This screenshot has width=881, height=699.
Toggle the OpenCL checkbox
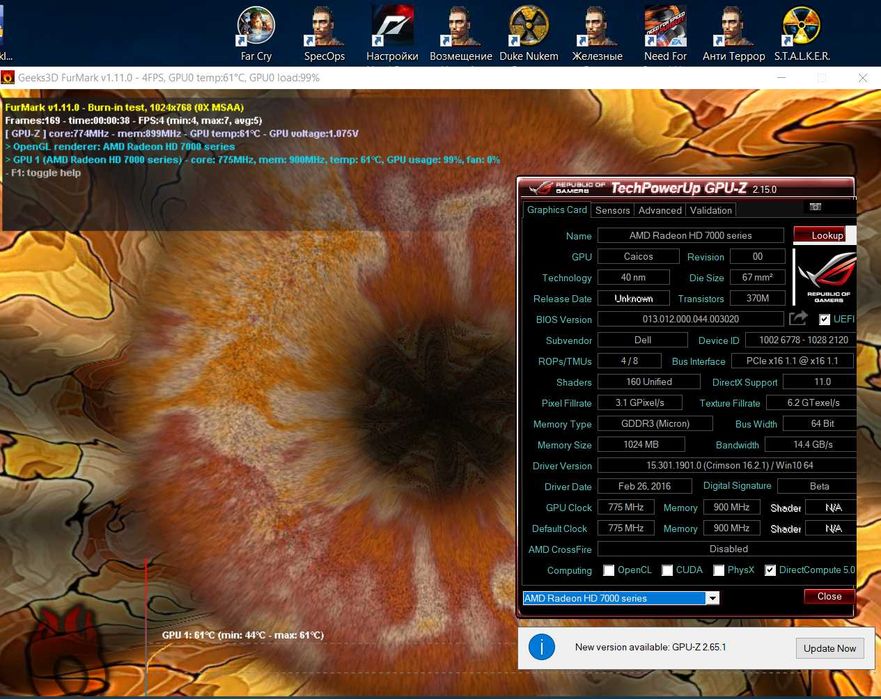pyautogui.click(x=608, y=570)
